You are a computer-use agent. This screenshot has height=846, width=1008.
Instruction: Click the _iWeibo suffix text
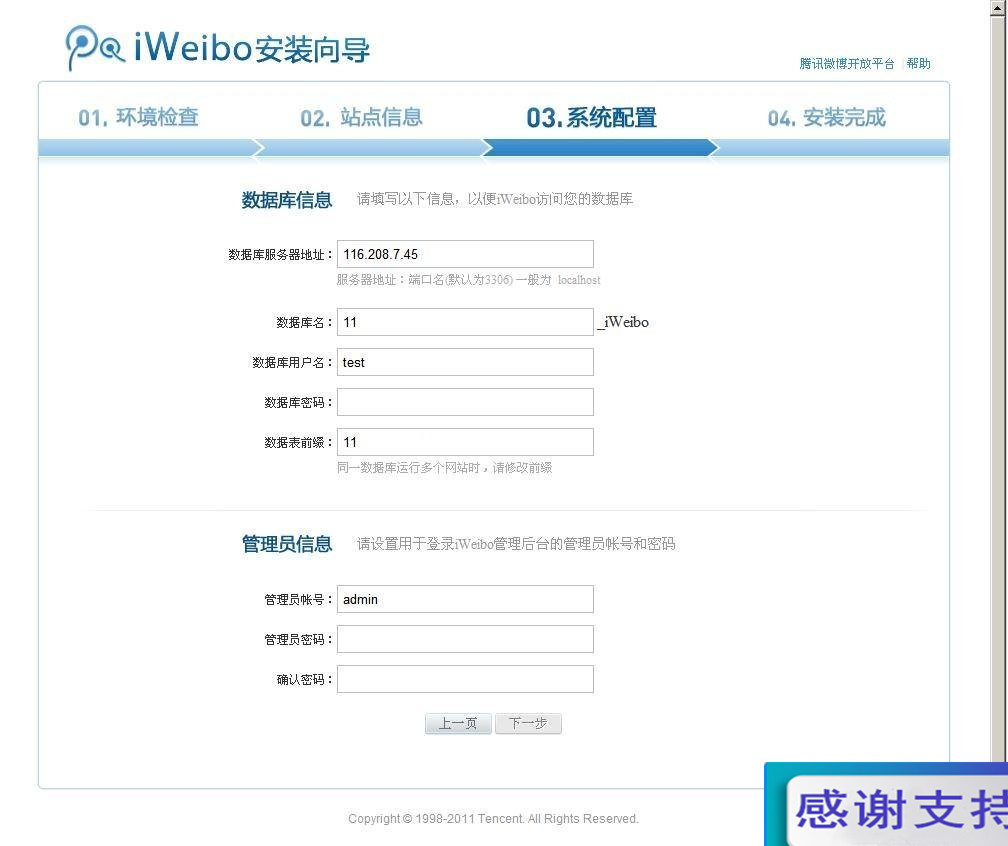(623, 323)
